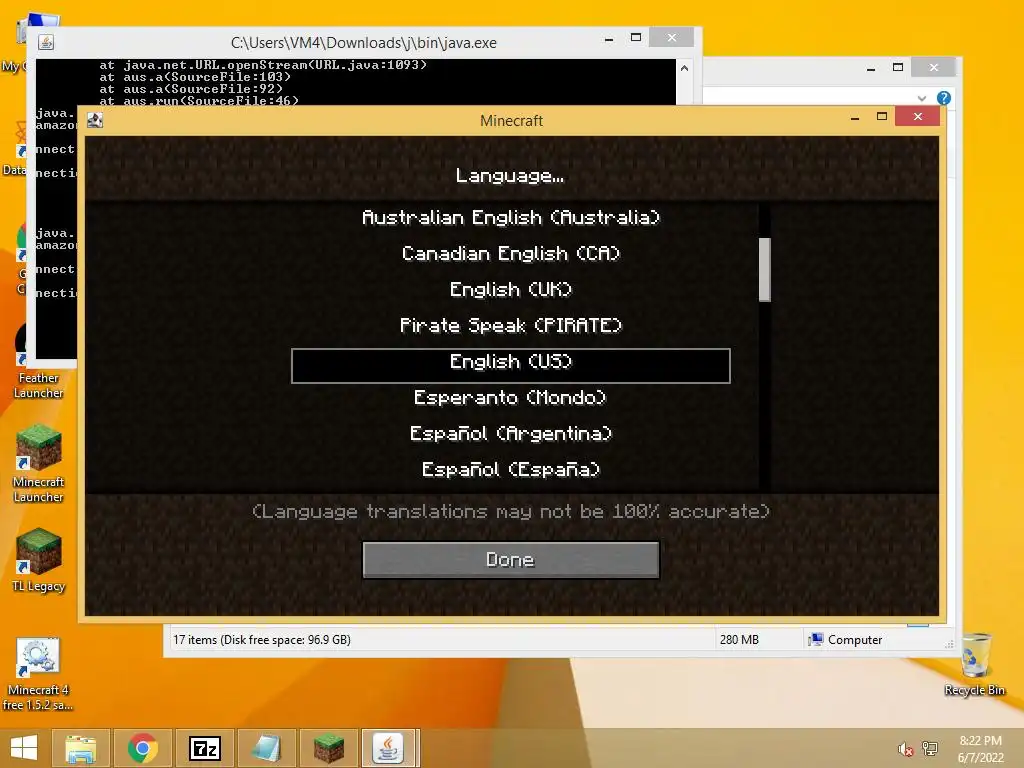
Task: Open the notepad taskbar icon
Action: click(267, 748)
